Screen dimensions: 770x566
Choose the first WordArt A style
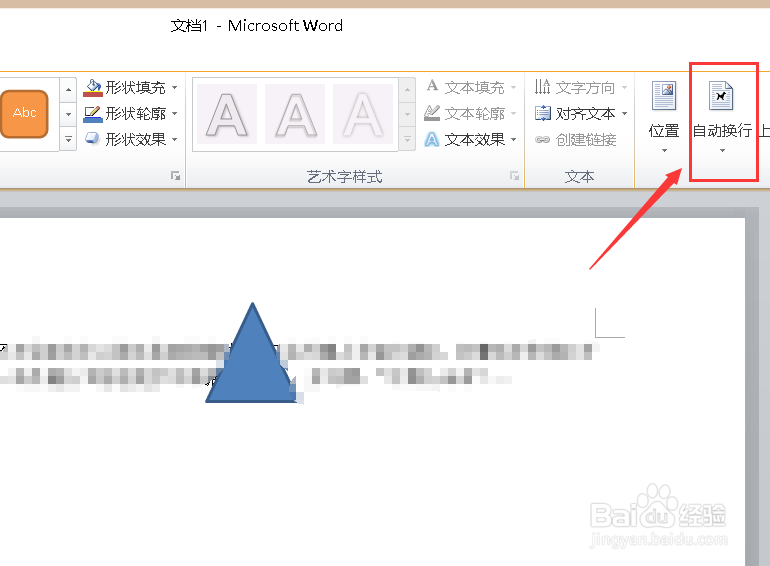pos(227,114)
